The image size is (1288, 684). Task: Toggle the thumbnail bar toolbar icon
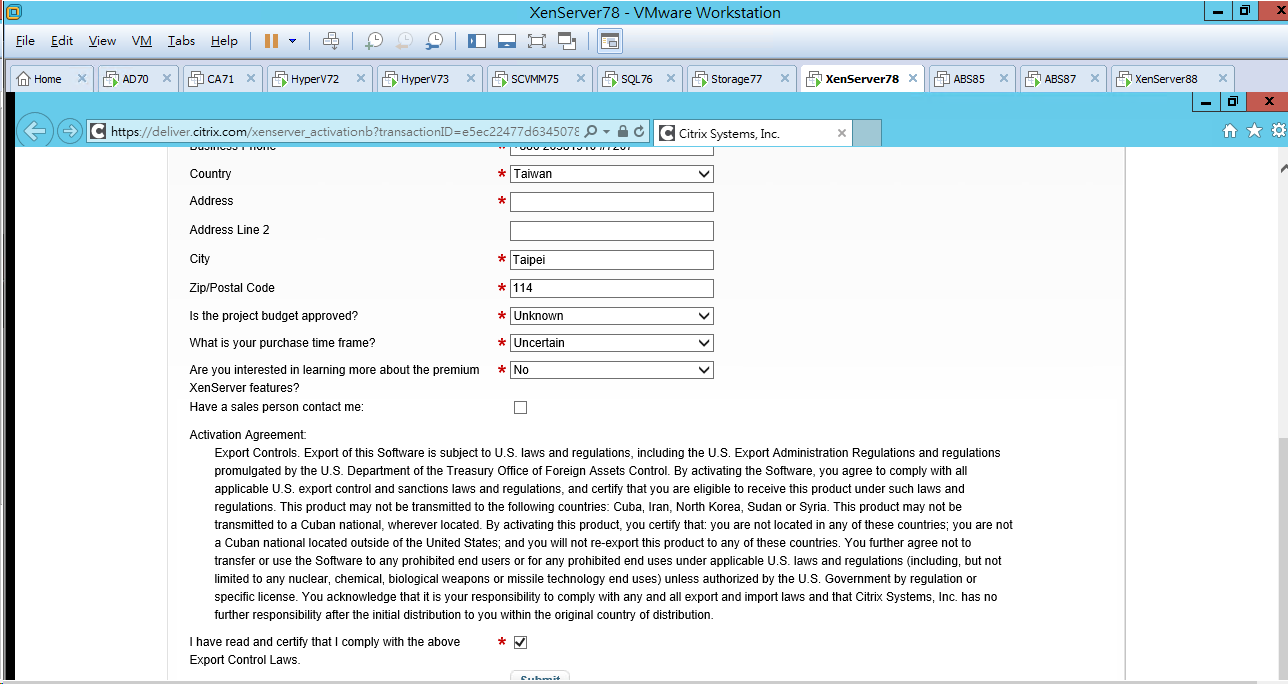pos(507,41)
